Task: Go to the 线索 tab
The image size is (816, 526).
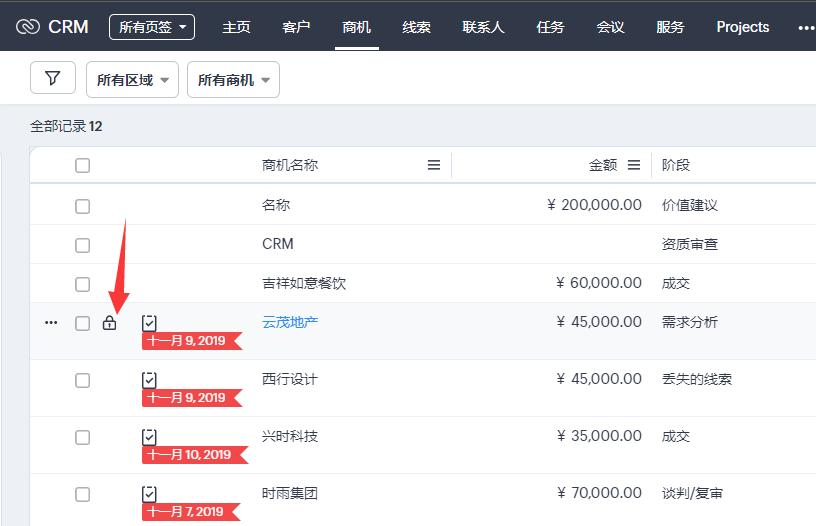Action: pos(416,27)
